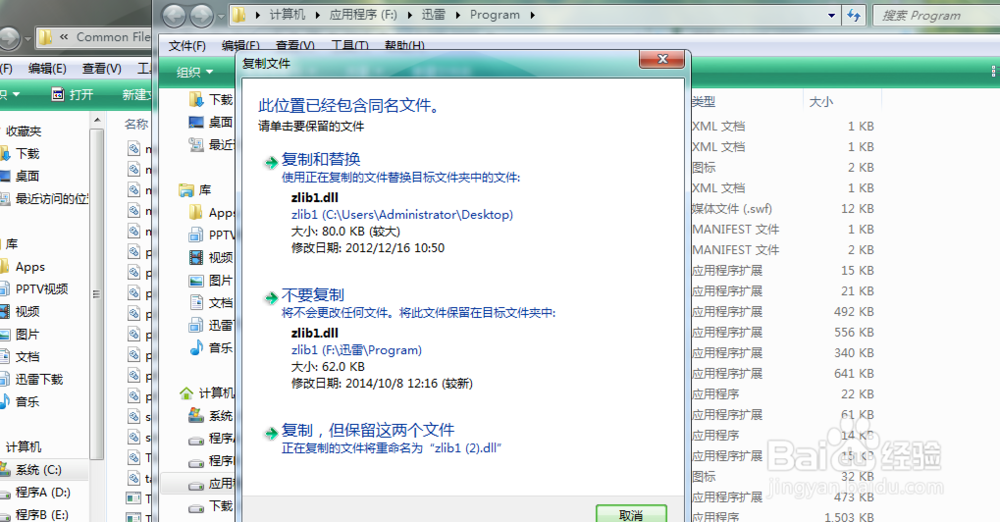
Task: Click the 556 KB 应用程序扩展 row
Action: click(783, 332)
